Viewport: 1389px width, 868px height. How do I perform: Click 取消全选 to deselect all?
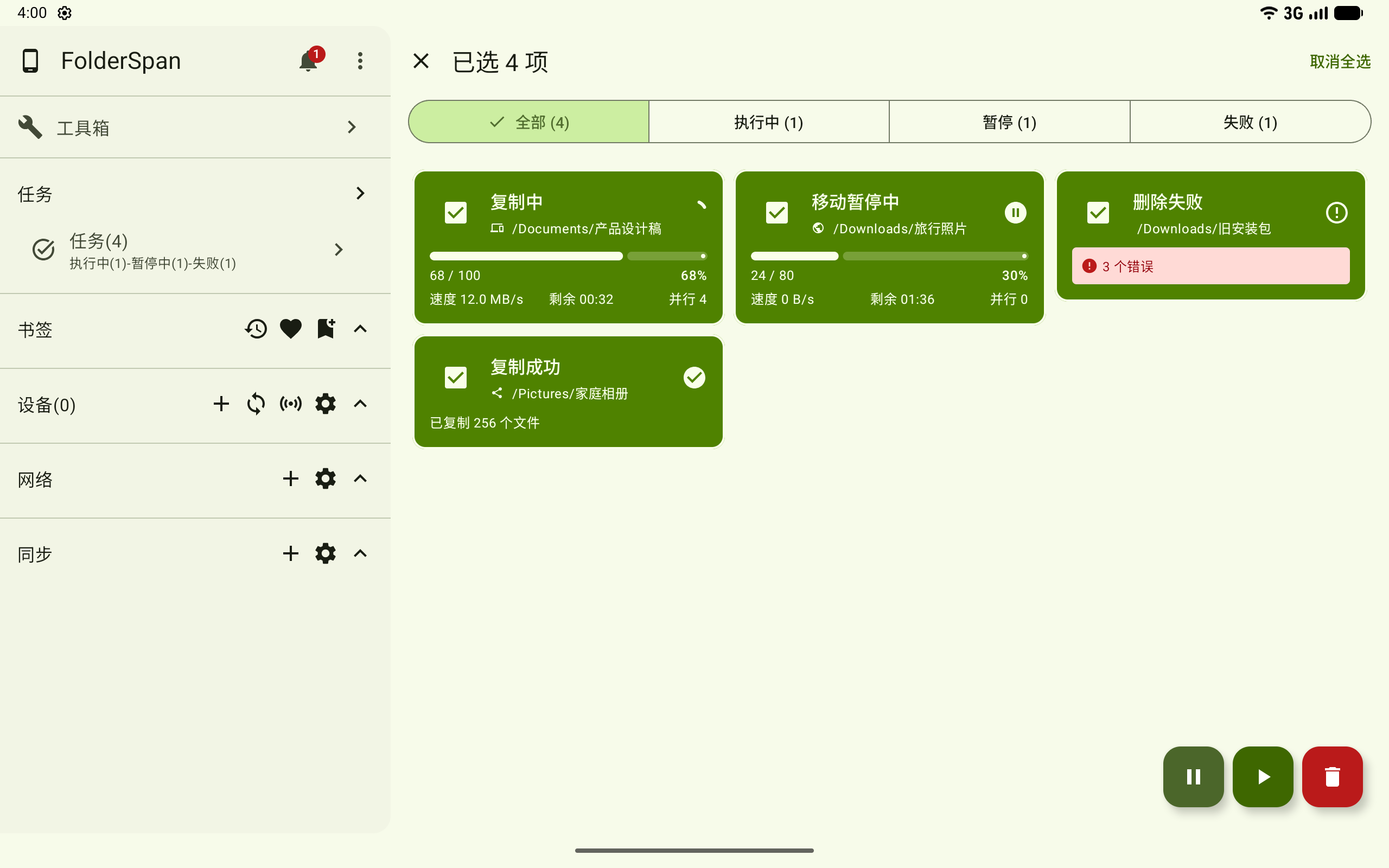[x=1340, y=61]
